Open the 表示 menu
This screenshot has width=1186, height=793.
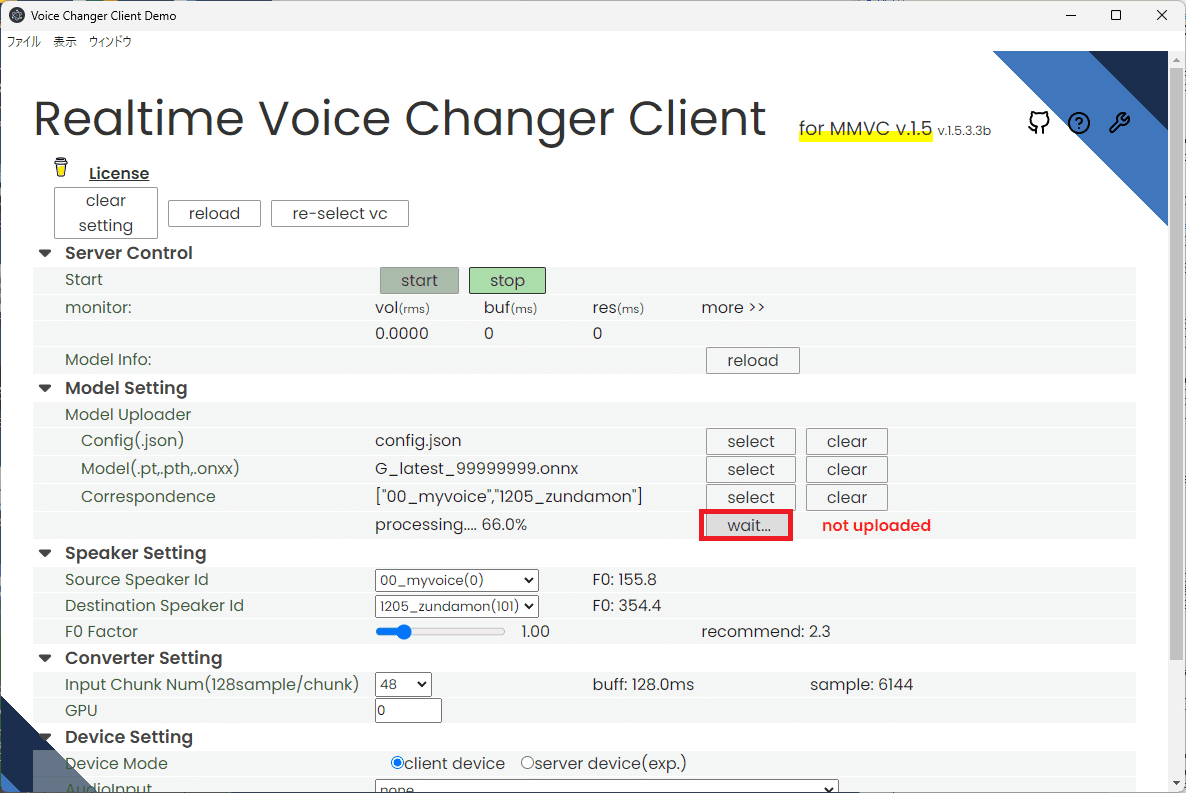click(x=64, y=42)
